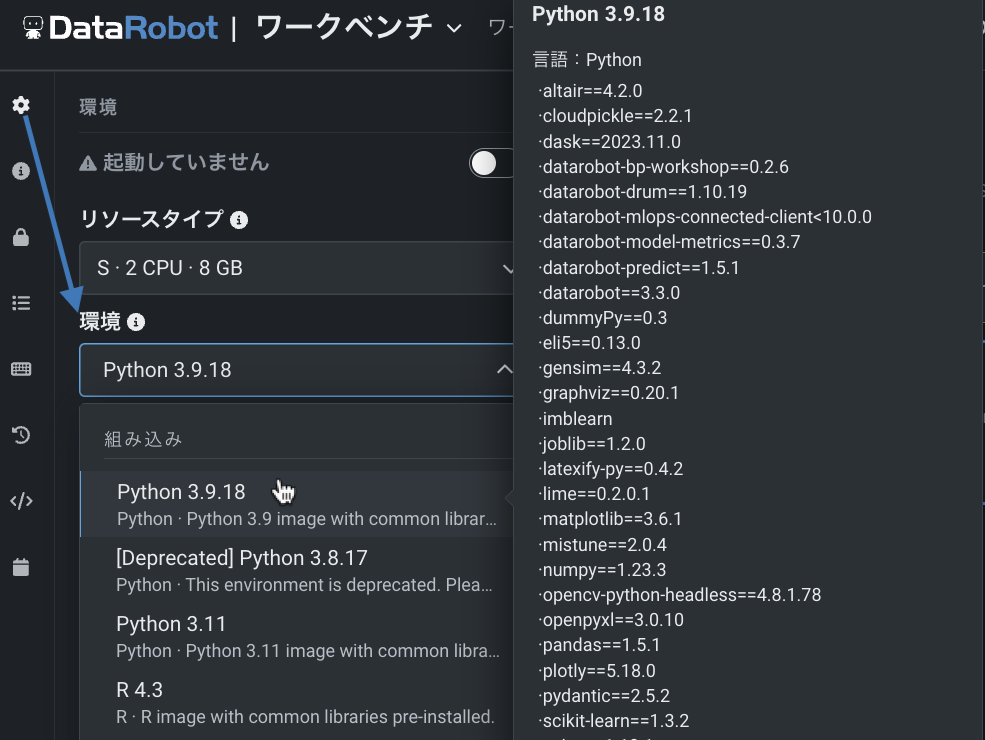The image size is (985, 740).
Task: Click the DataRobot logo
Action: pyautogui.click(x=120, y=28)
